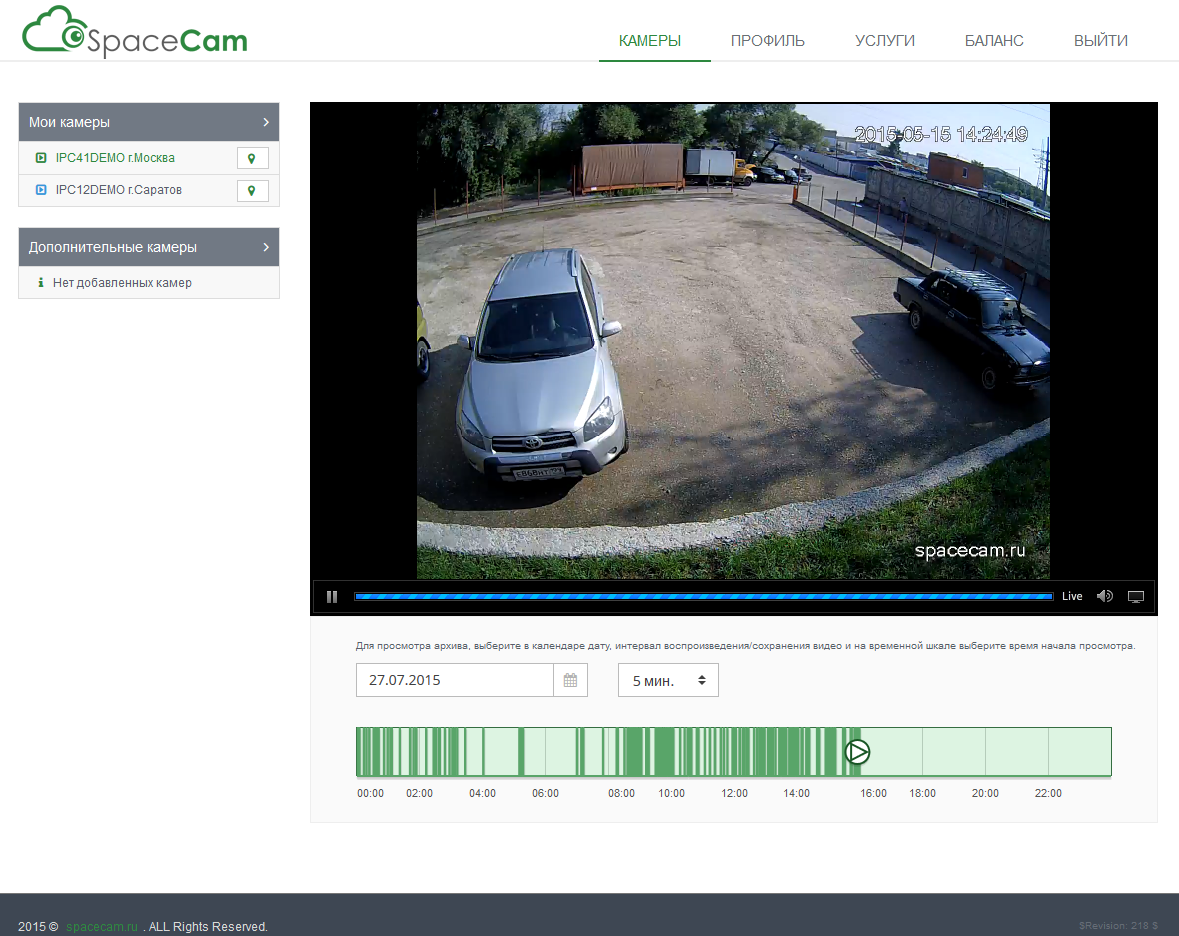The height and width of the screenshot is (936, 1179).
Task: Pause the live video stream
Action: (x=332, y=597)
